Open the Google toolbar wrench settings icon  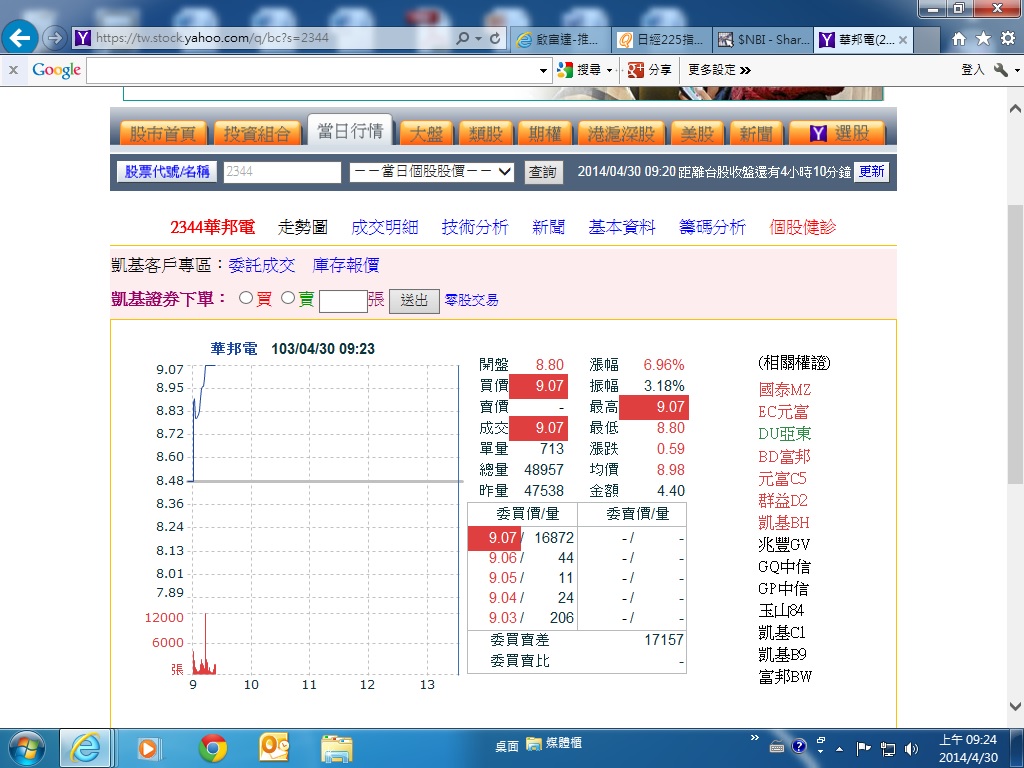(x=1001, y=70)
